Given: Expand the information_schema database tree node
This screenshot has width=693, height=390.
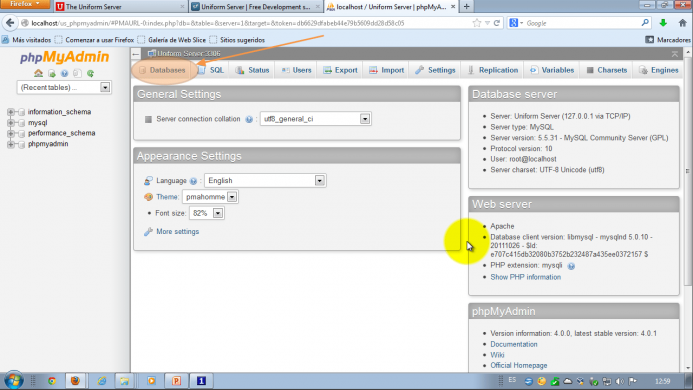Looking at the screenshot, I should pos(11,112).
